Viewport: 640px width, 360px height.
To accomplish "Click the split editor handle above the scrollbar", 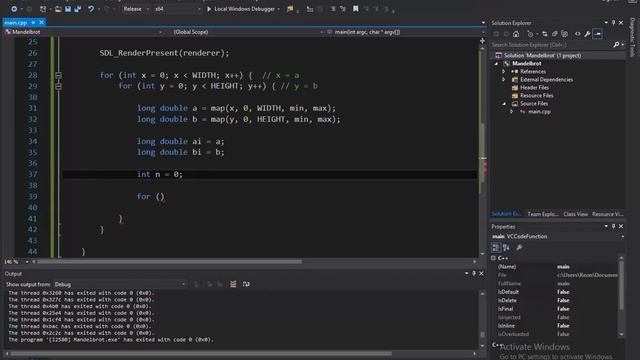I will coord(482,41).
